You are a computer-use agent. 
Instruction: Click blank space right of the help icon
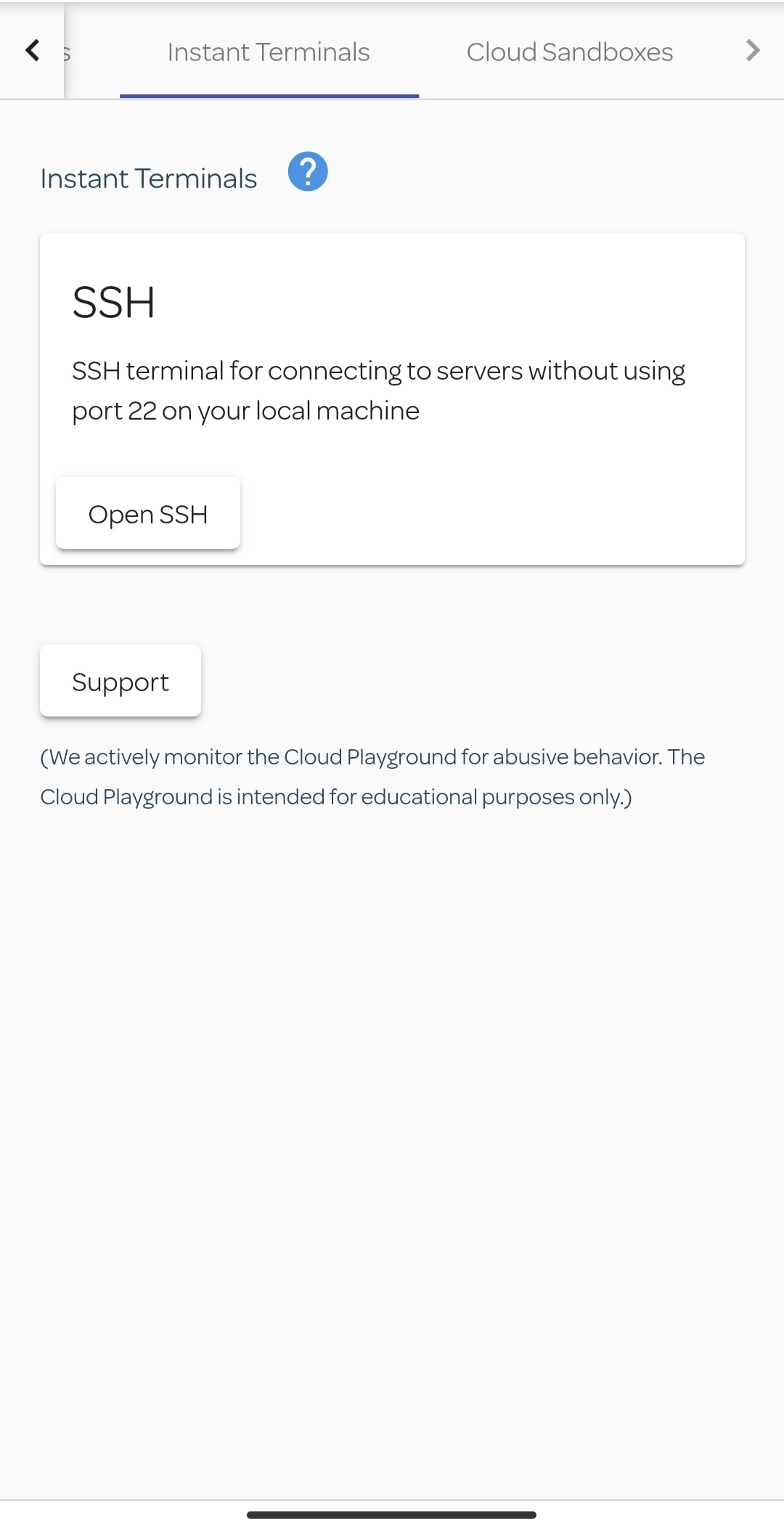(544, 174)
